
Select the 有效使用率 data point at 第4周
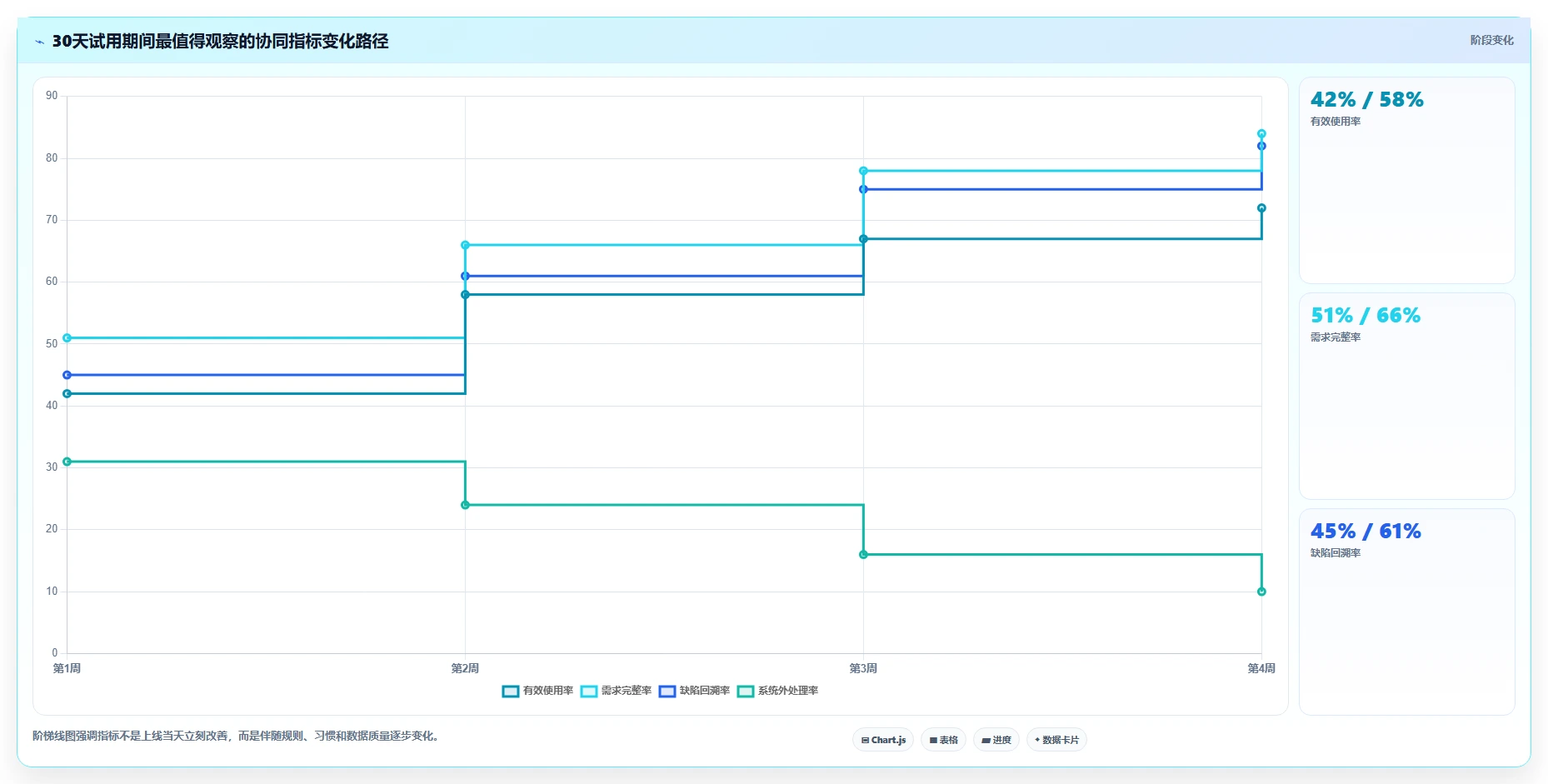click(1261, 208)
